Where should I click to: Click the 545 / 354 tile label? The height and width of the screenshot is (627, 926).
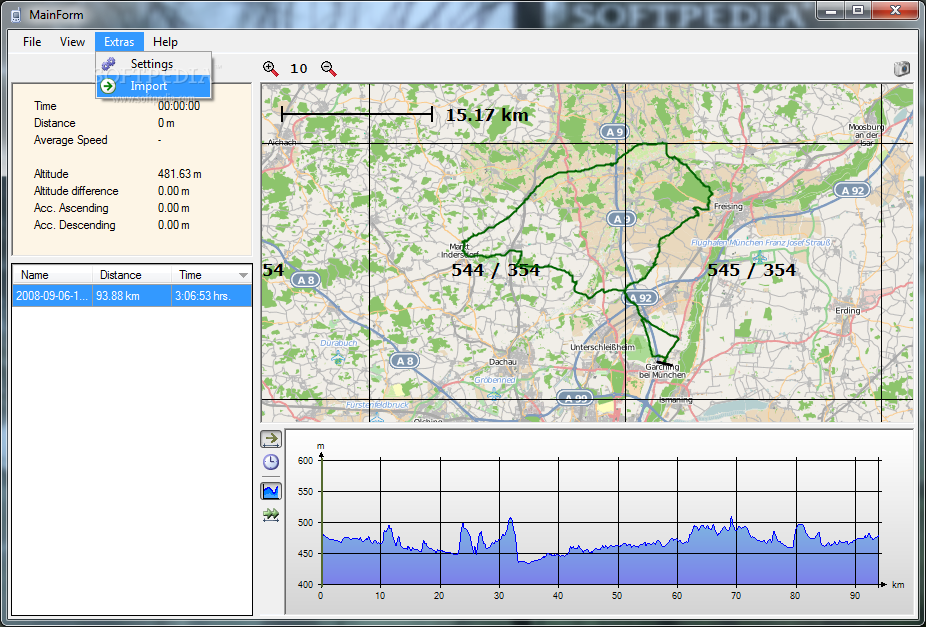point(751,270)
